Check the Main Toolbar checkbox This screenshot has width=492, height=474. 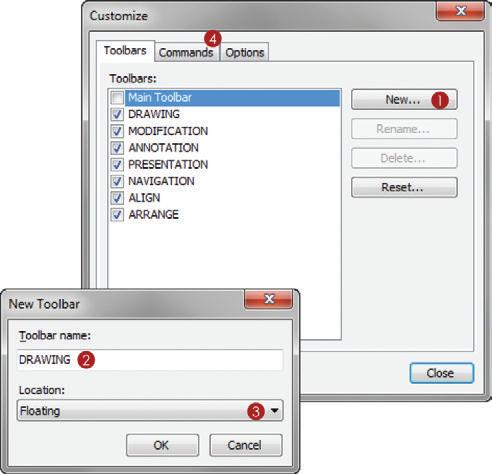117,98
